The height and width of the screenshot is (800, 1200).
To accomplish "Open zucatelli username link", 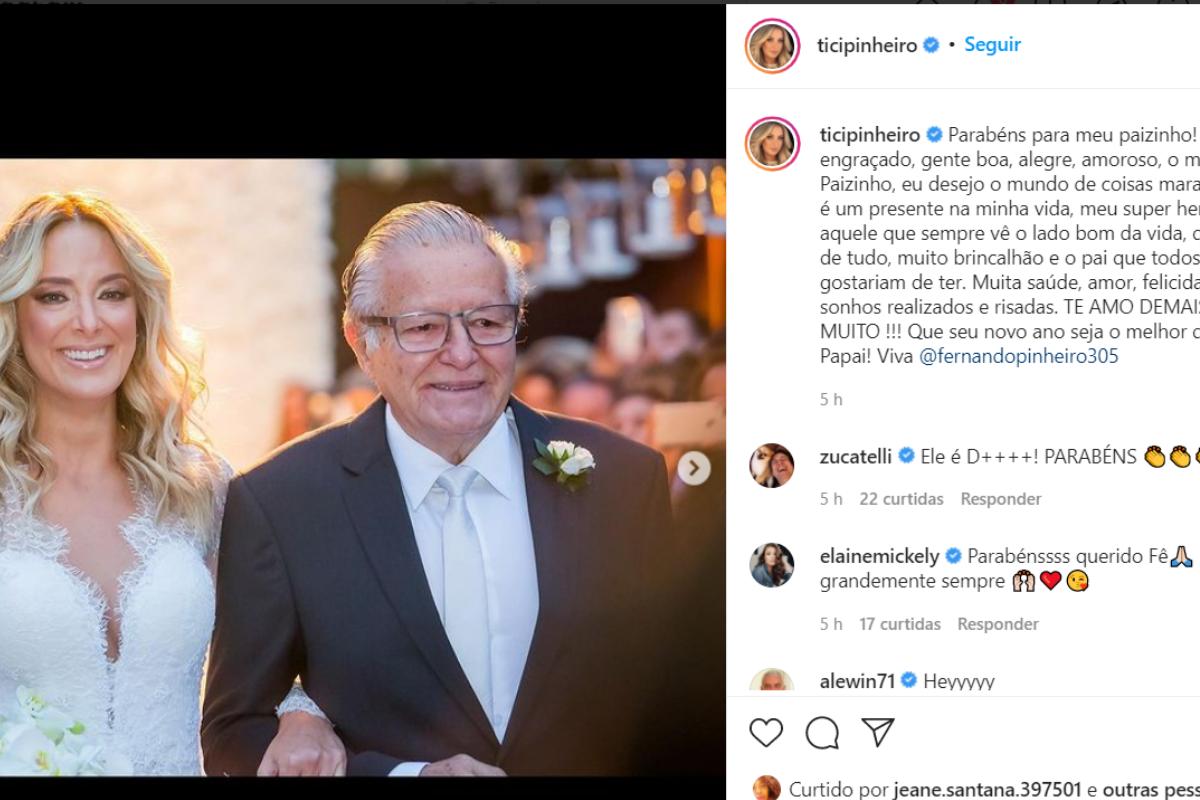I will pos(855,456).
